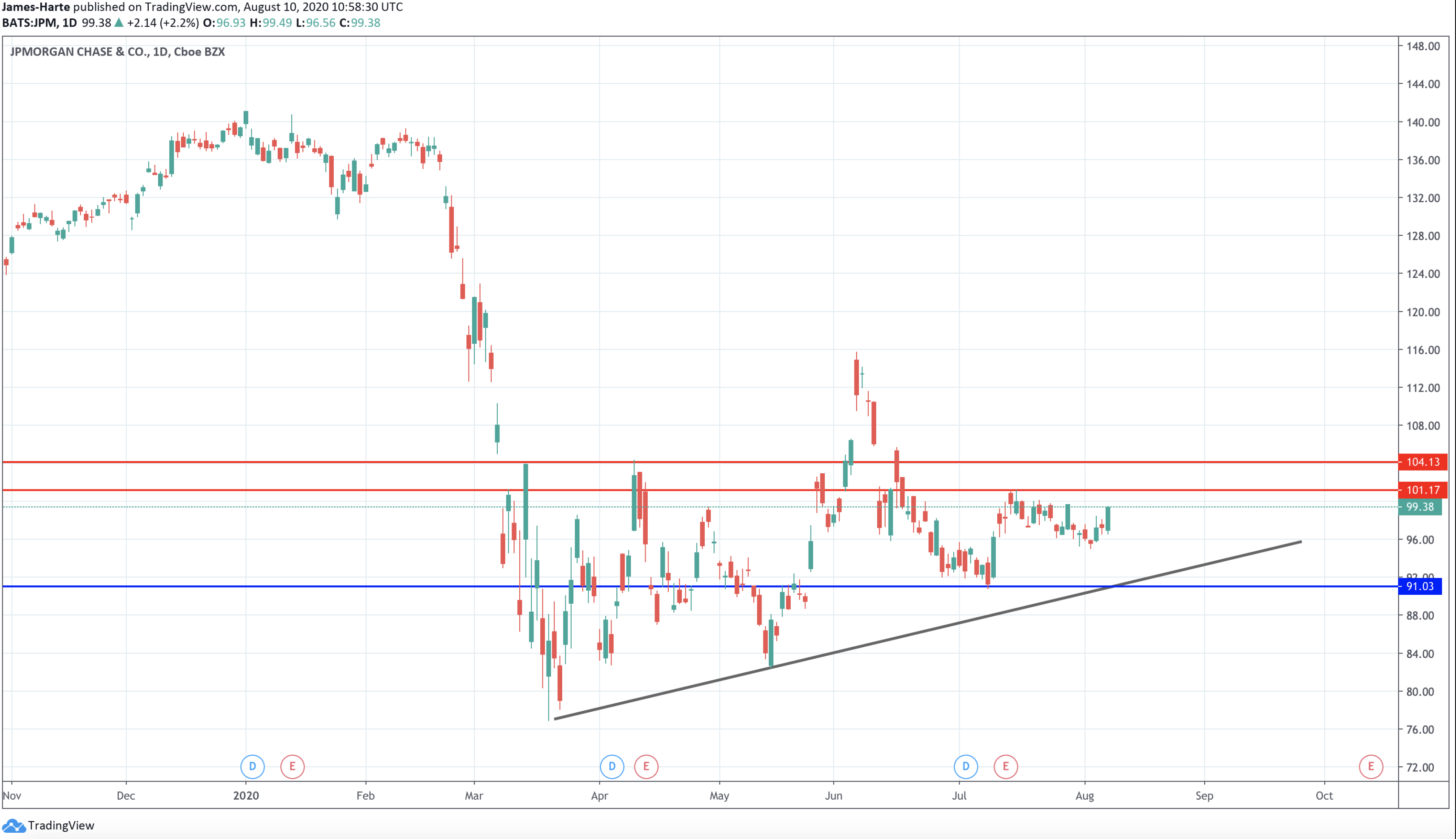Screen dimensions: 1456x839
Task: Open the earnings marker near April
Action: coord(646,766)
